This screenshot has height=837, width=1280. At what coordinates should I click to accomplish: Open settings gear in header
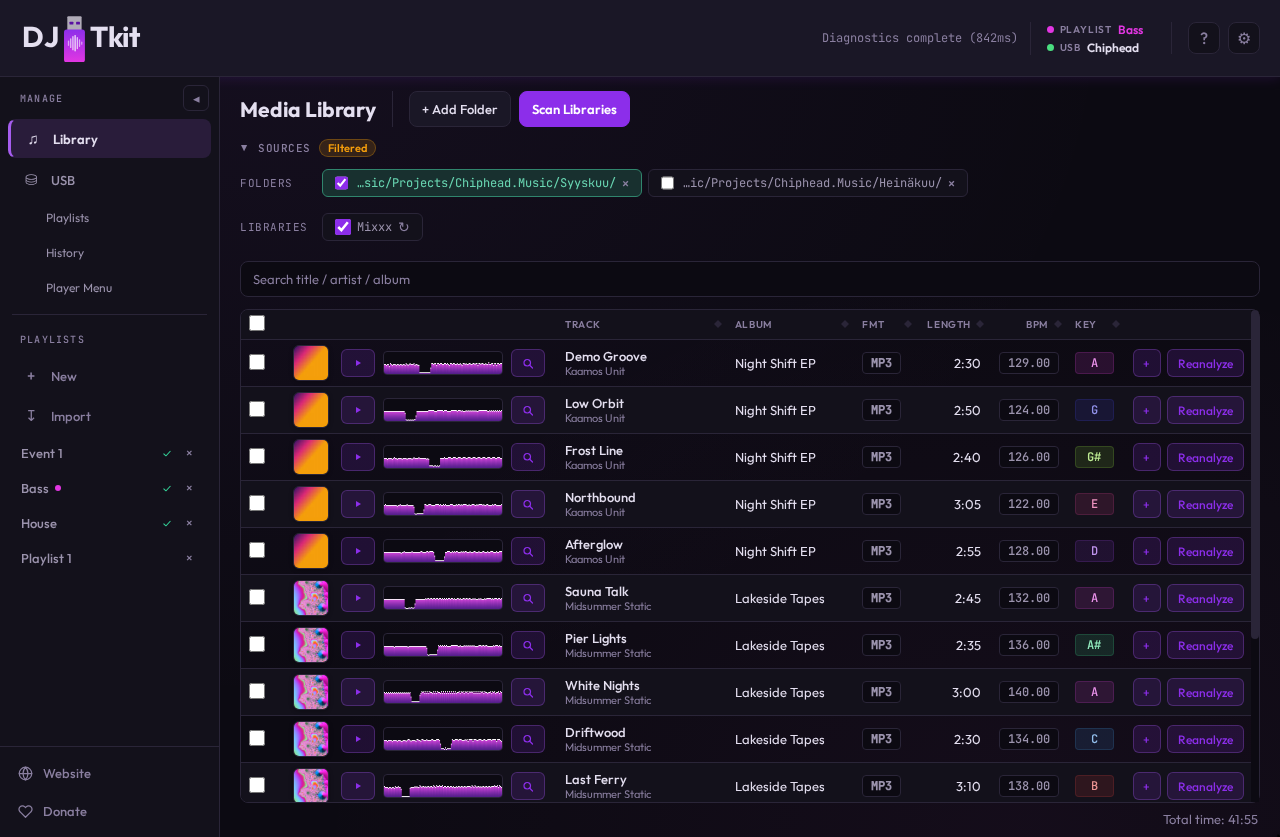click(x=1244, y=38)
